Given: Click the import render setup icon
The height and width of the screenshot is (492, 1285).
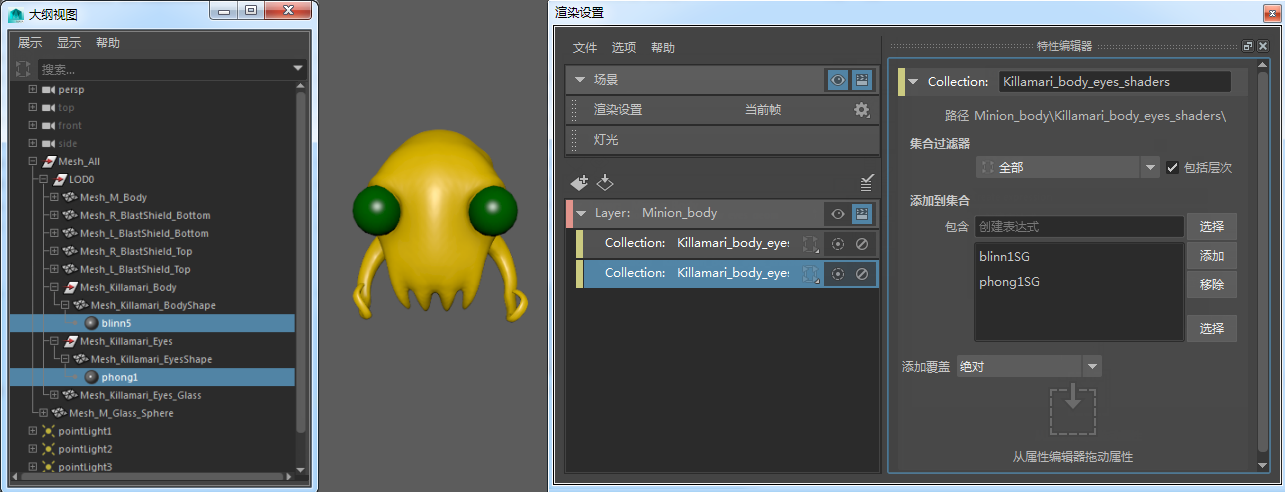Looking at the screenshot, I should coord(604,183).
